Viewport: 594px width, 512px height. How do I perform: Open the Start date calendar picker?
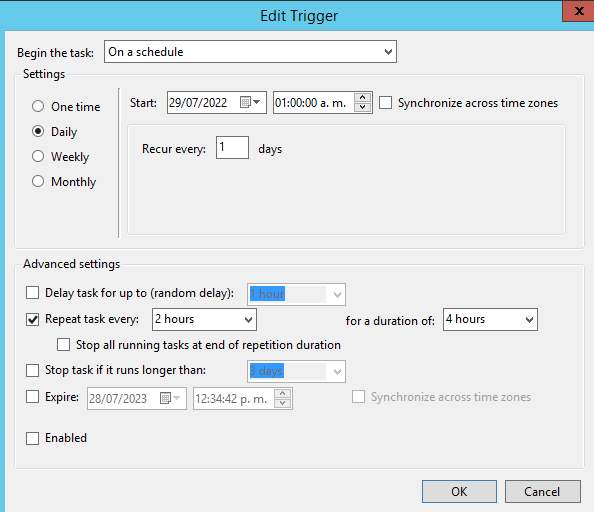250,102
